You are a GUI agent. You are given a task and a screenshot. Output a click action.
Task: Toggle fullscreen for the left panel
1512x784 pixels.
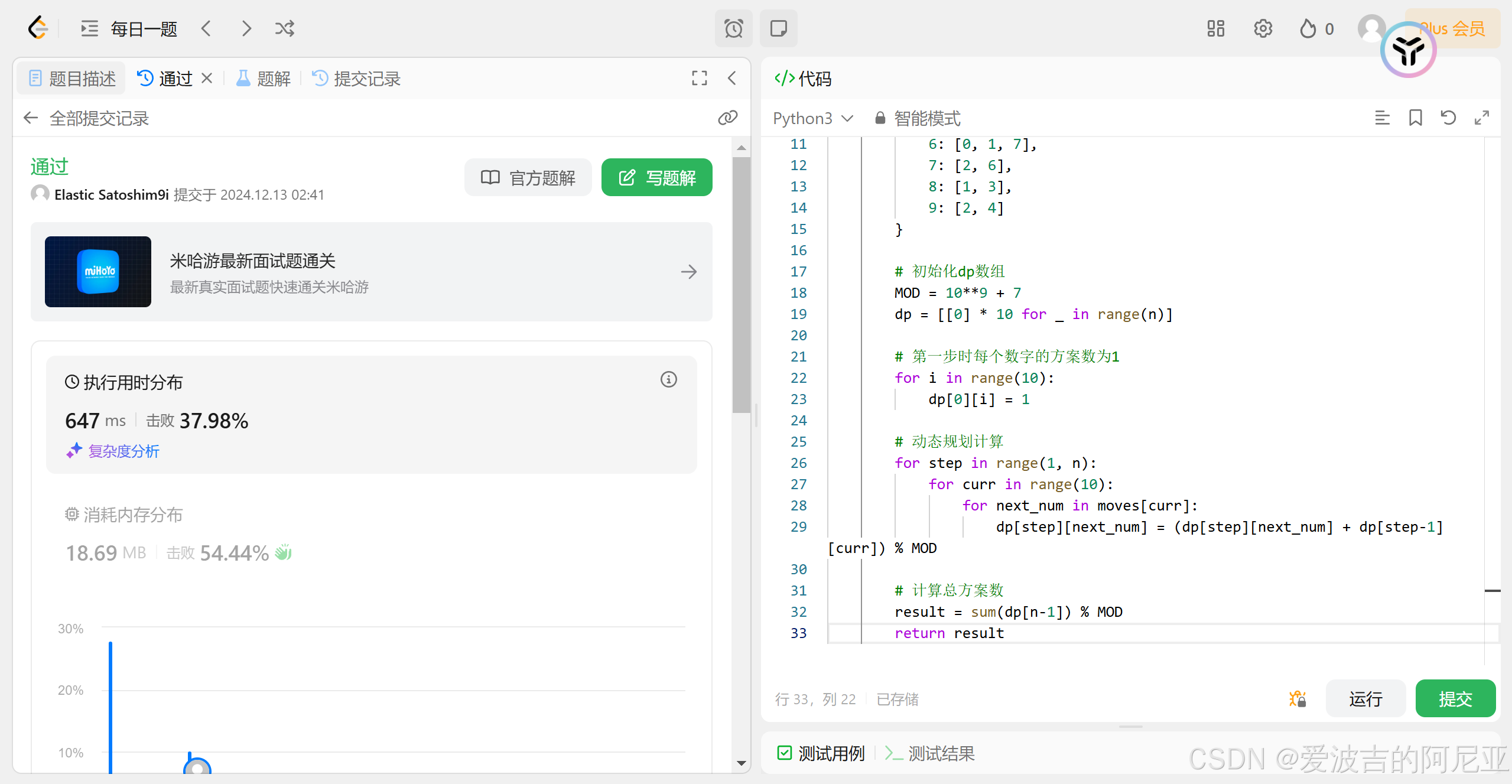pos(699,78)
